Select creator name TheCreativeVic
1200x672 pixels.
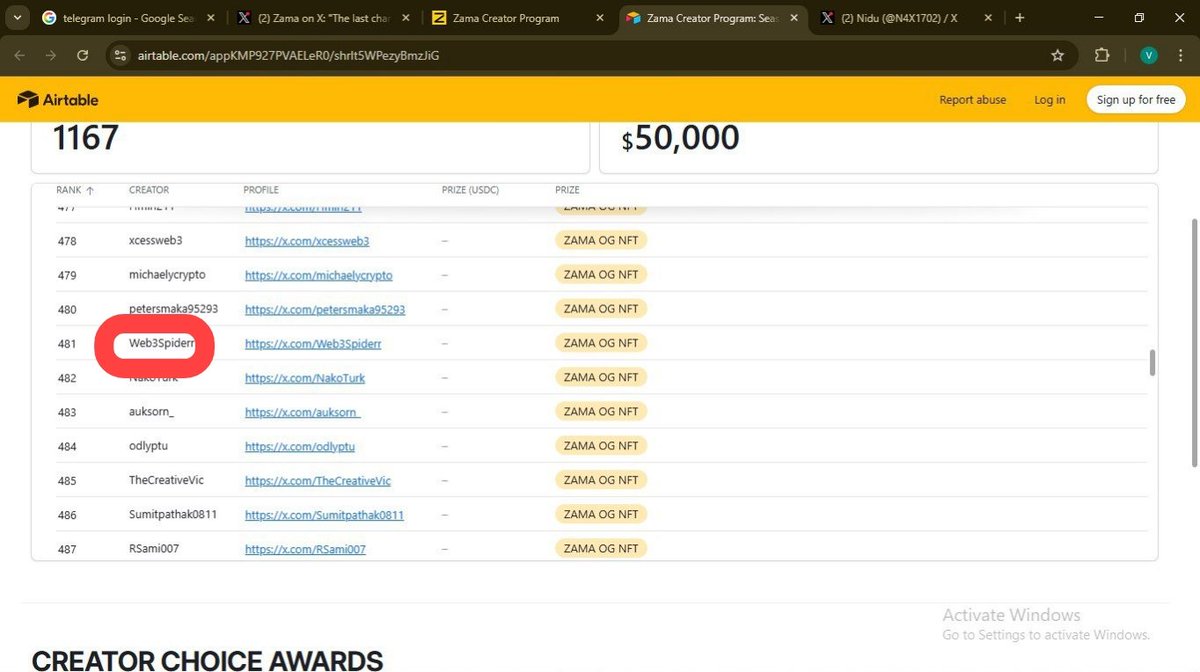pyautogui.click(x=166, y=480)
